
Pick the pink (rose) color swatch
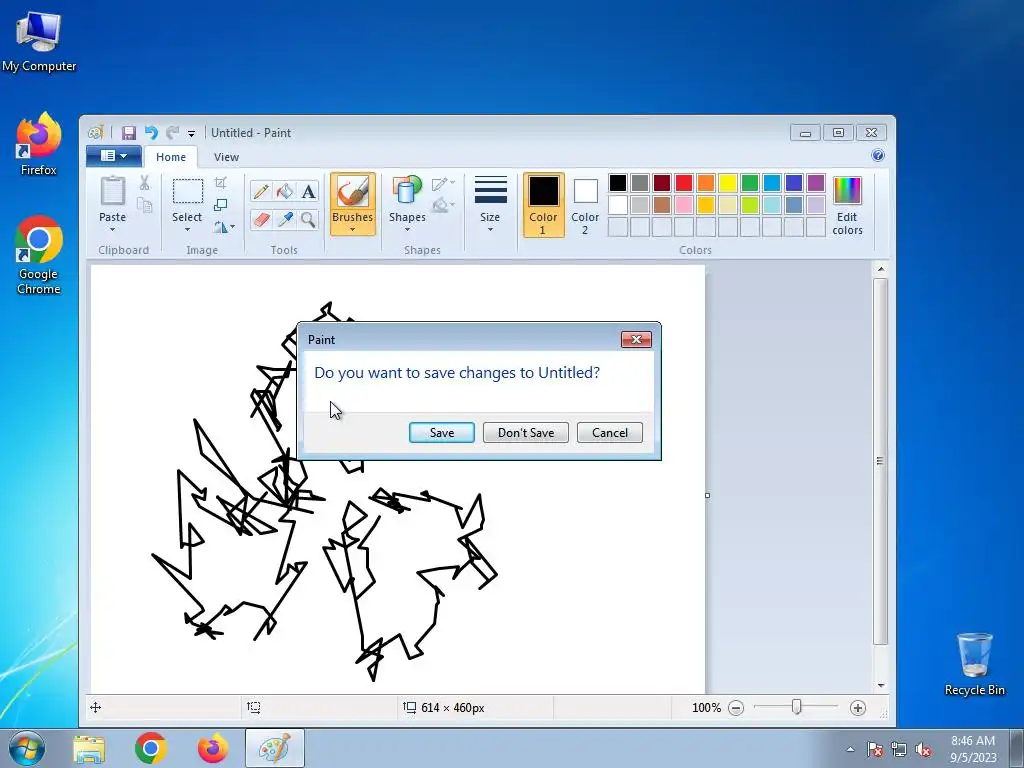point(684,205)
